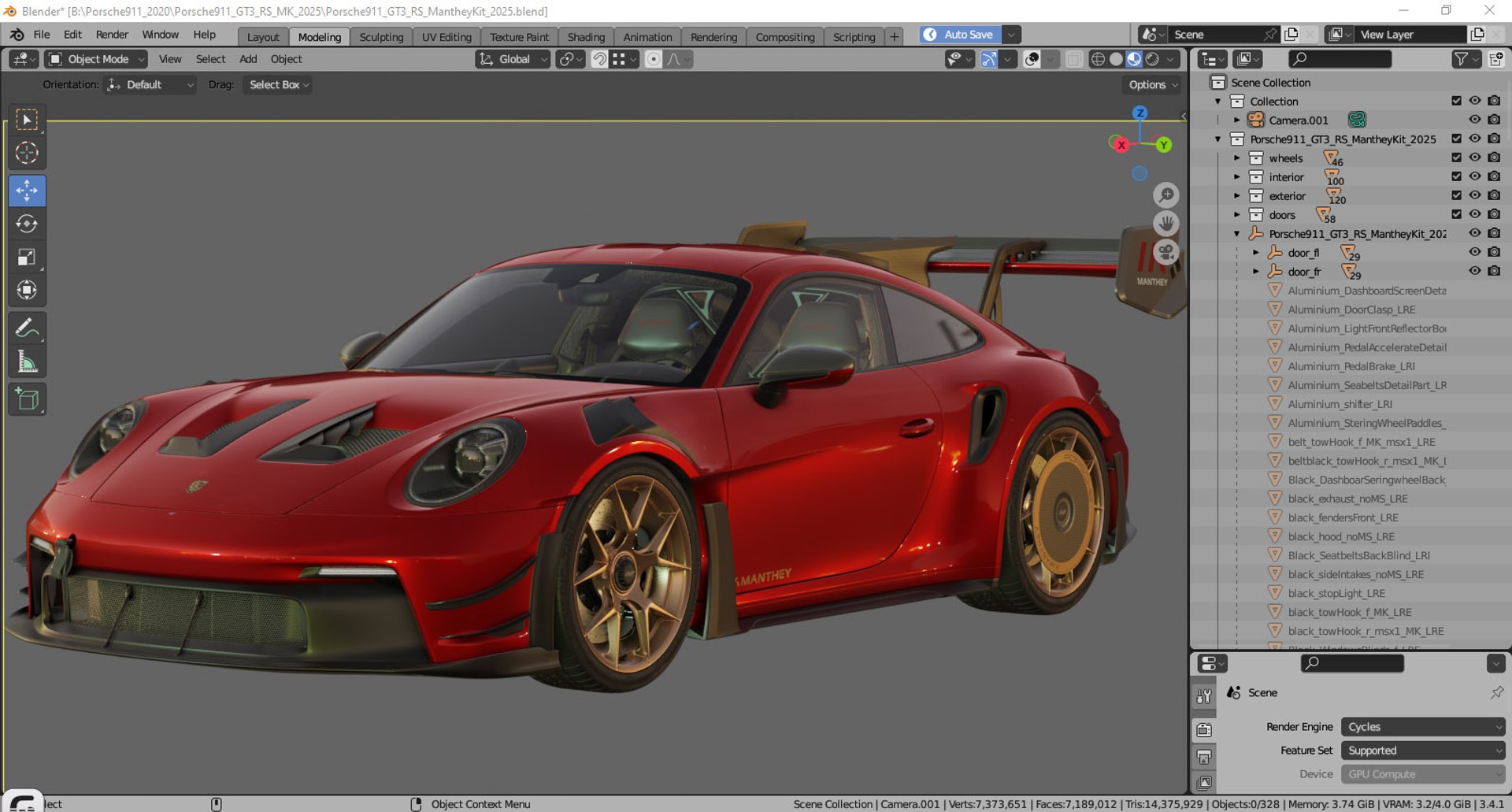
Task: Uncheck the wheels collection checkbox
Action: (1456, 158)
